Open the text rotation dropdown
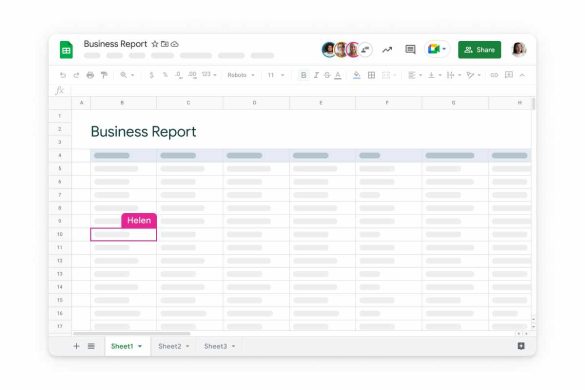 pos(473,75)
